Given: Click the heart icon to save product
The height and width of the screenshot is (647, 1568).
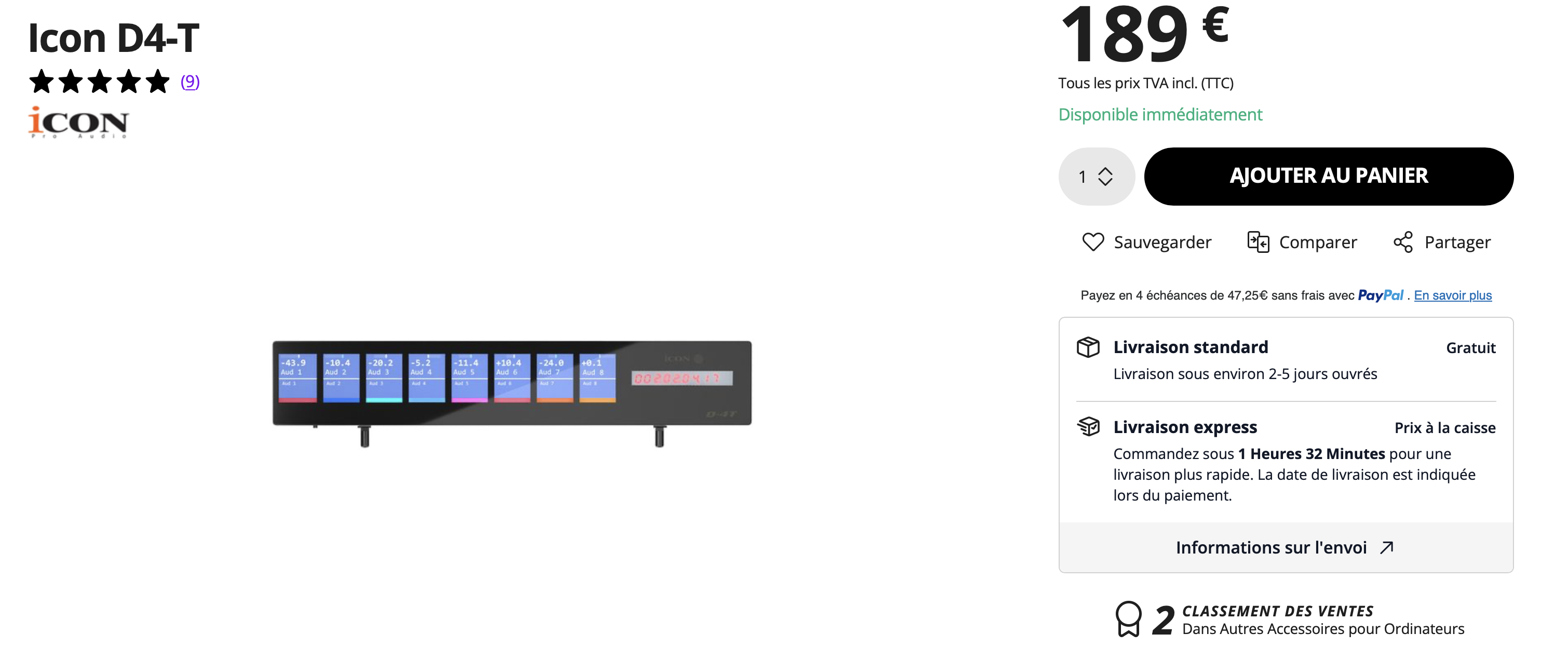Looking at the screenshot, I should coord(1092,241).
